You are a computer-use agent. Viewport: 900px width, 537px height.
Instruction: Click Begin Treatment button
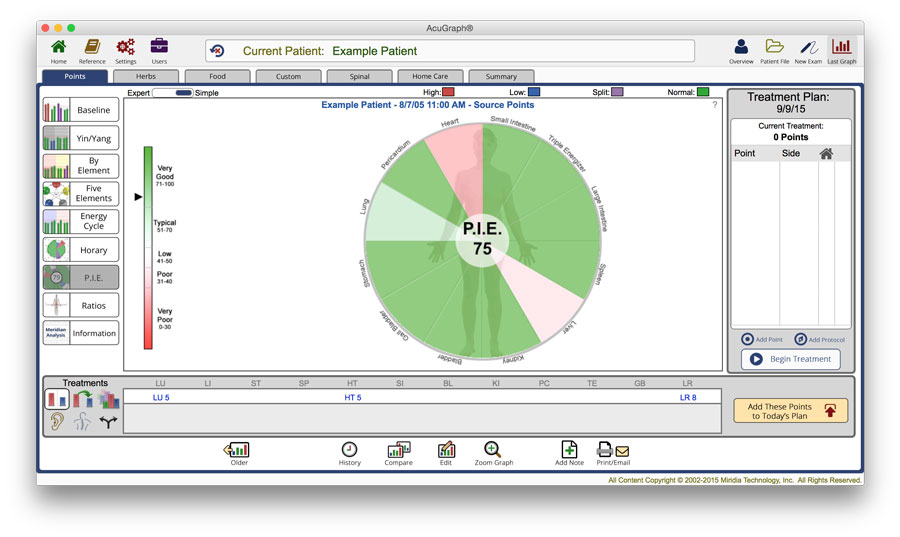point(790,359)
